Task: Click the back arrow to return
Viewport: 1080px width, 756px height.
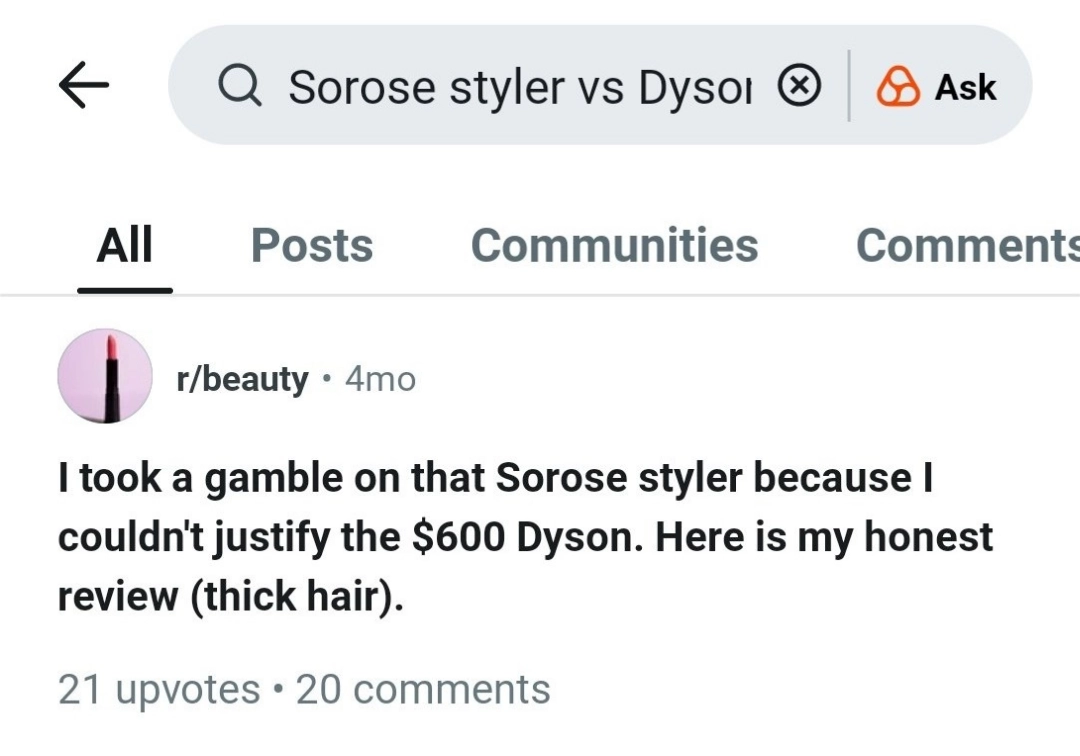Action: (84, 85)
